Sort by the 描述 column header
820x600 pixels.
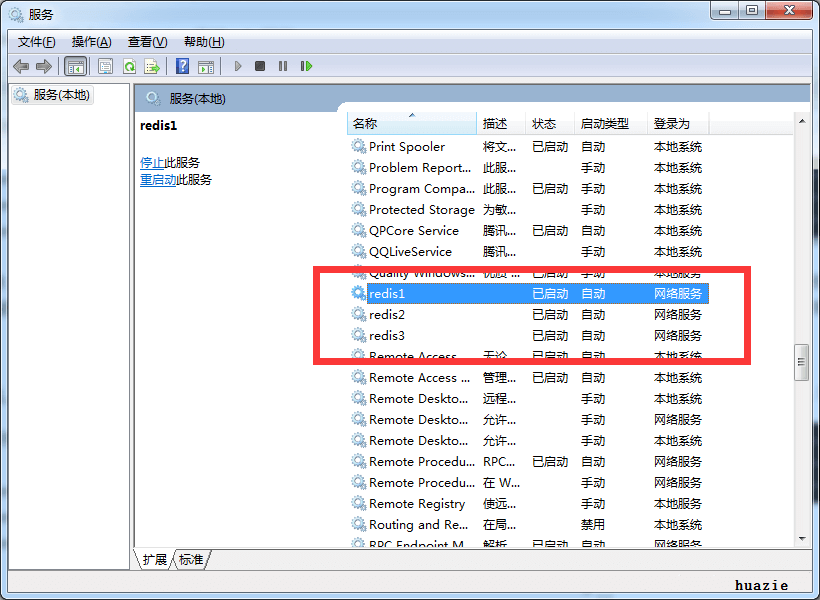tap(500, 124)
